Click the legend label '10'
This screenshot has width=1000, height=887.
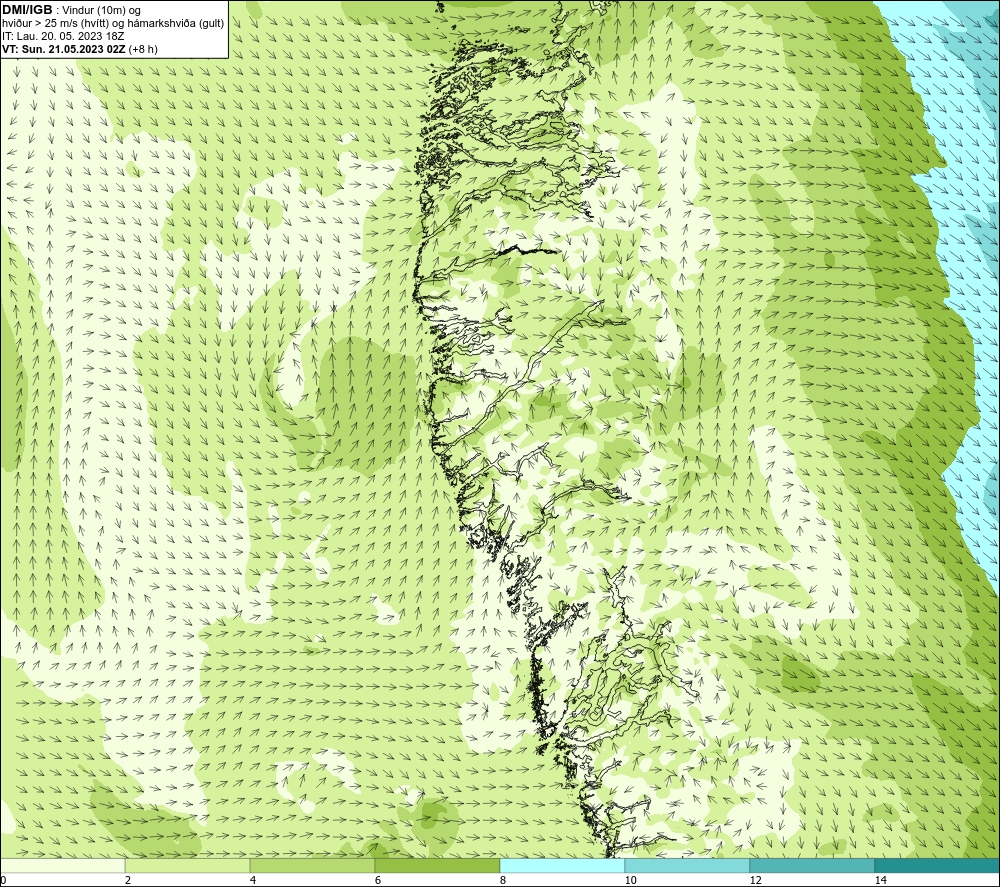(630, 880)
